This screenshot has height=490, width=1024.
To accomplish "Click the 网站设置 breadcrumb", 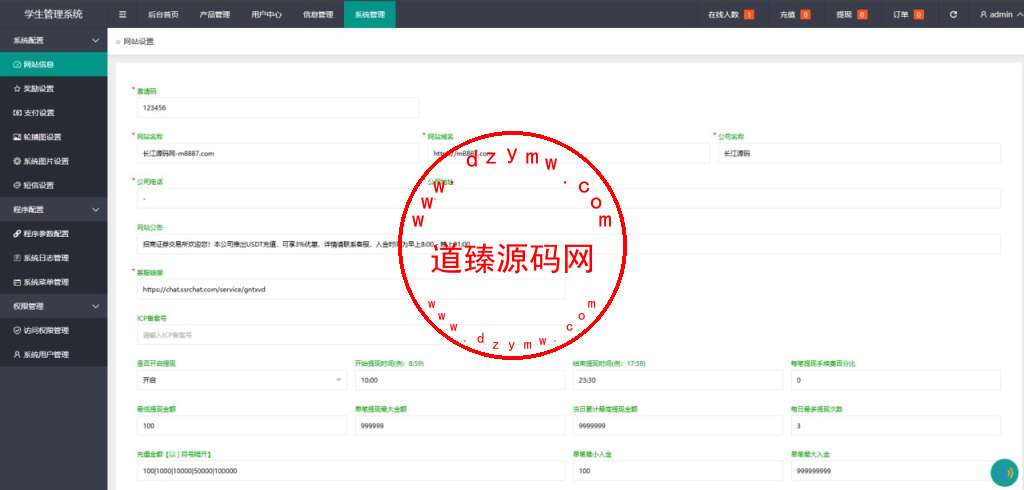I will click(x=138, y=41).
